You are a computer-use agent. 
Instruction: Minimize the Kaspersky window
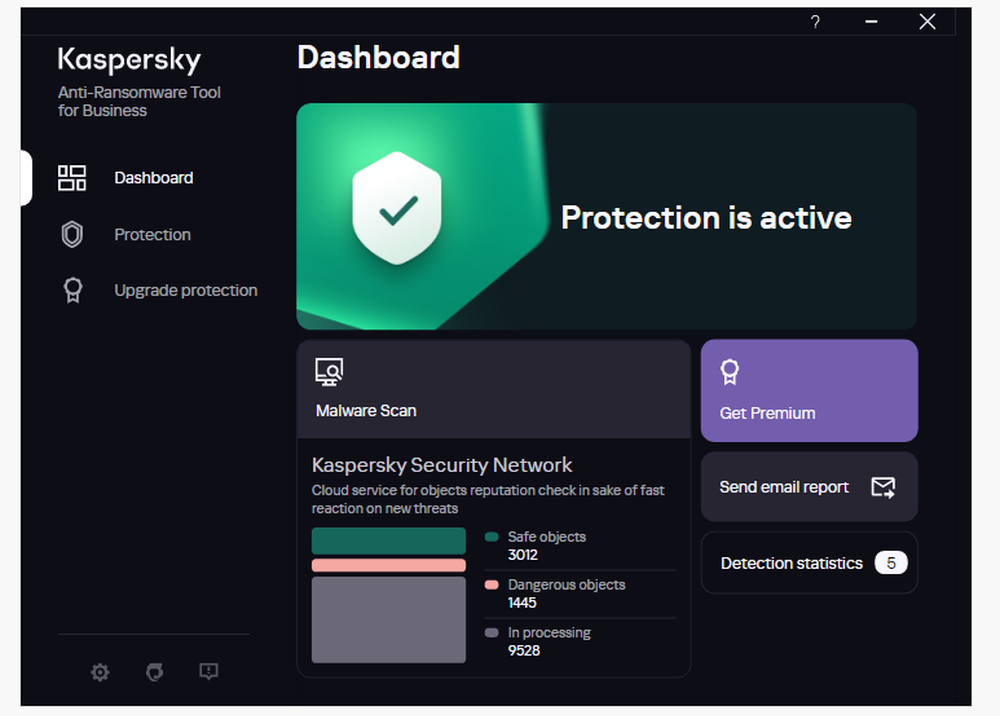[871, 22]
